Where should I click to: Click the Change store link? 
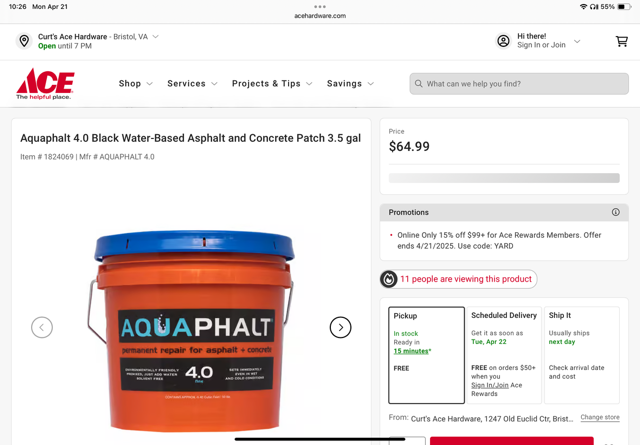point(600,417)
